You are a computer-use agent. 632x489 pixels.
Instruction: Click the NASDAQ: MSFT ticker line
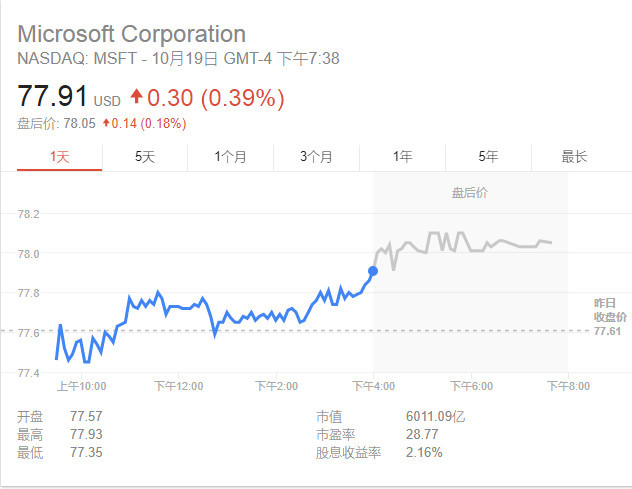tap(179, 58)
